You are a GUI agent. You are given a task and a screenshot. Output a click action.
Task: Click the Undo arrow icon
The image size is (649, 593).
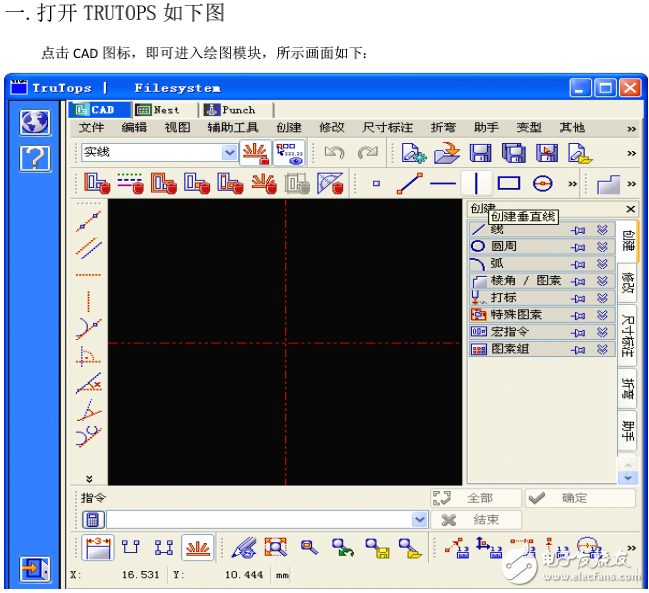pyautogui.click(x=334, y=153)
